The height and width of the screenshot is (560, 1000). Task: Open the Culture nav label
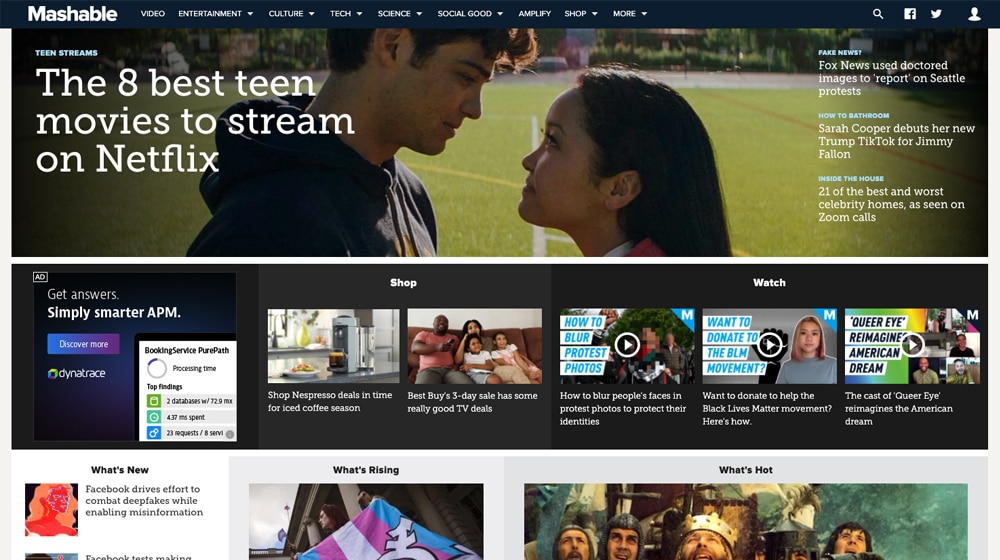click(286, 13)
